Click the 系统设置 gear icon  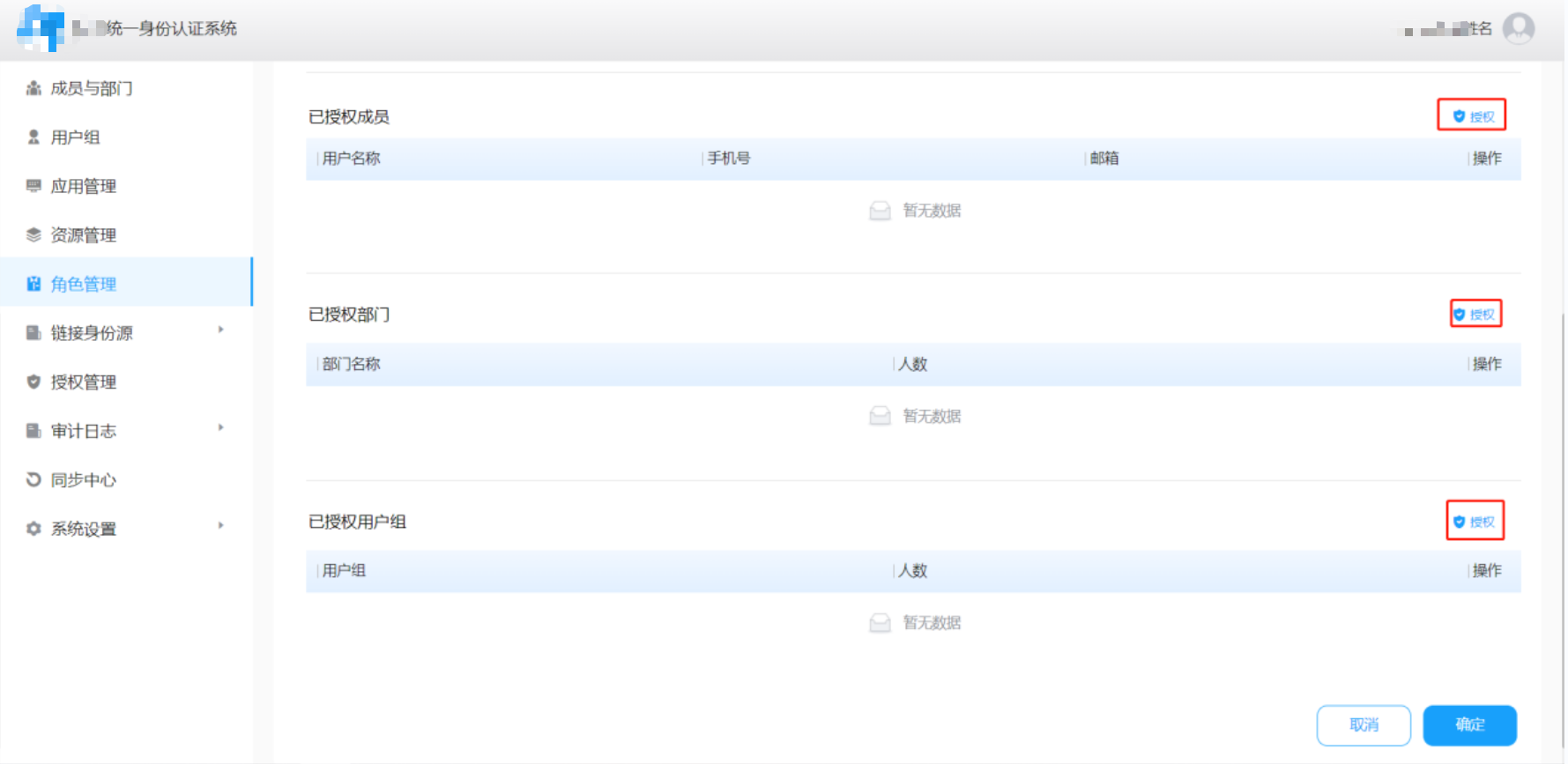click(x=33, y=529)
